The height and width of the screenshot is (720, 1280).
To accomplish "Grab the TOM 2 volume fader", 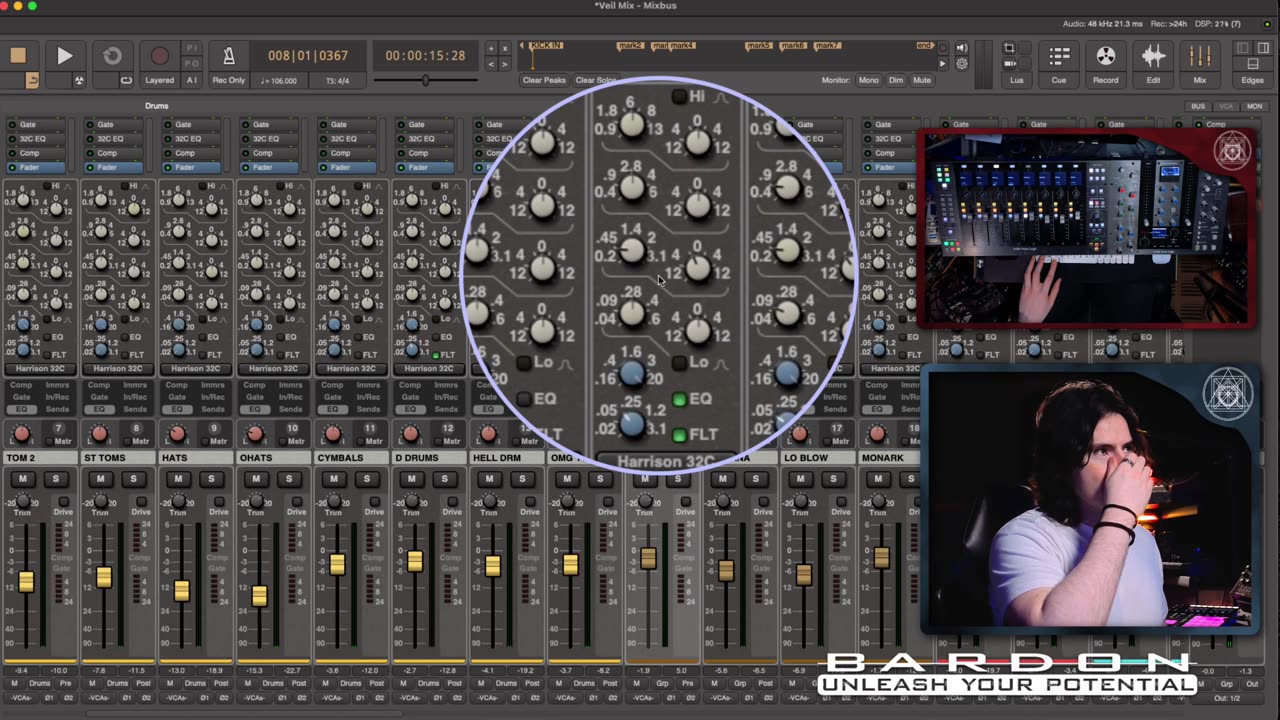I will pyautogui.click(x=26, y=581).
